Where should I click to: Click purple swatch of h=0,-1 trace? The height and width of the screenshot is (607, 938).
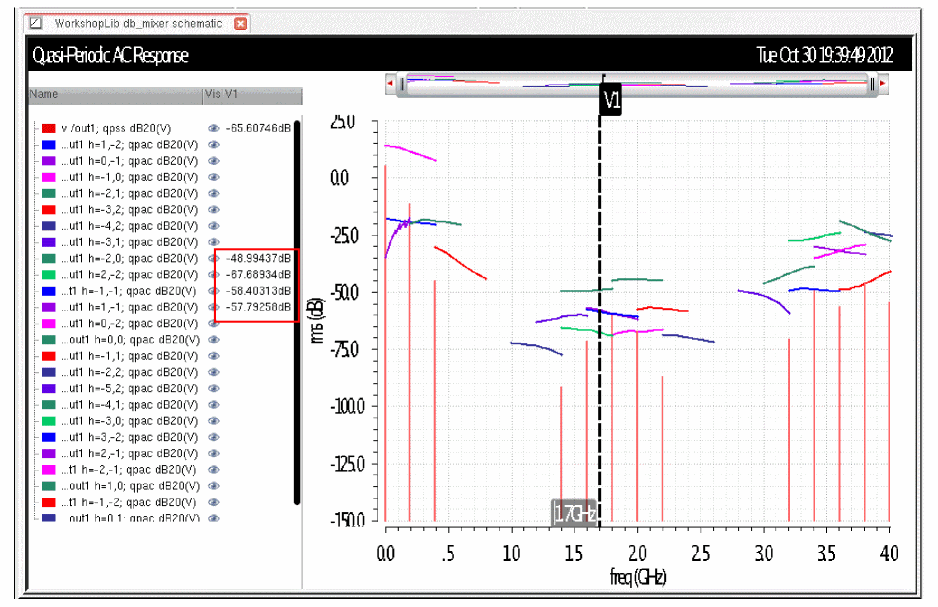click(x=48, y=161)
